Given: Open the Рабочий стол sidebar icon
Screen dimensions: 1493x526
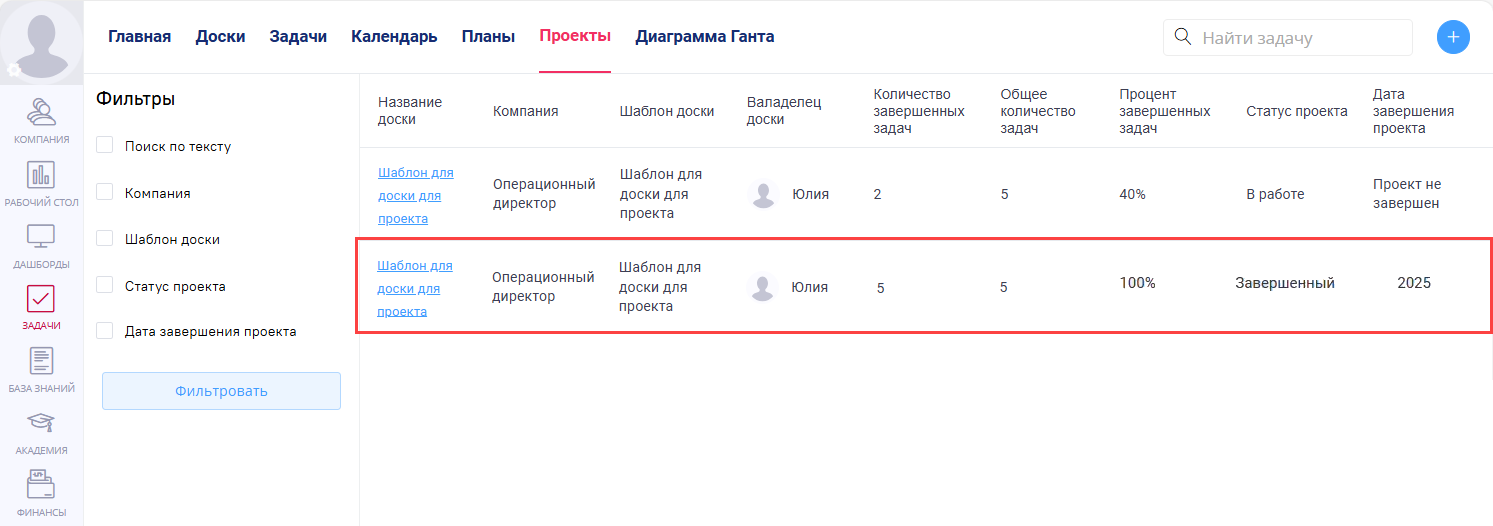Looking at the screenshot, I should (x=41, y=175).
